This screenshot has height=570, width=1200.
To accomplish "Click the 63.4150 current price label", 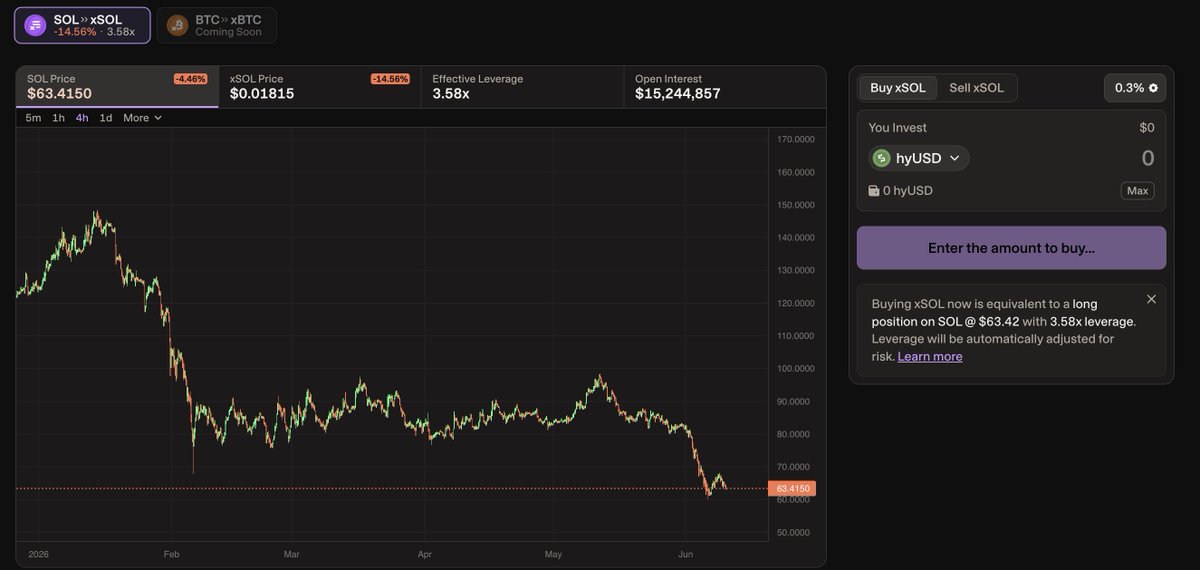I will click(x=793, y=489).
